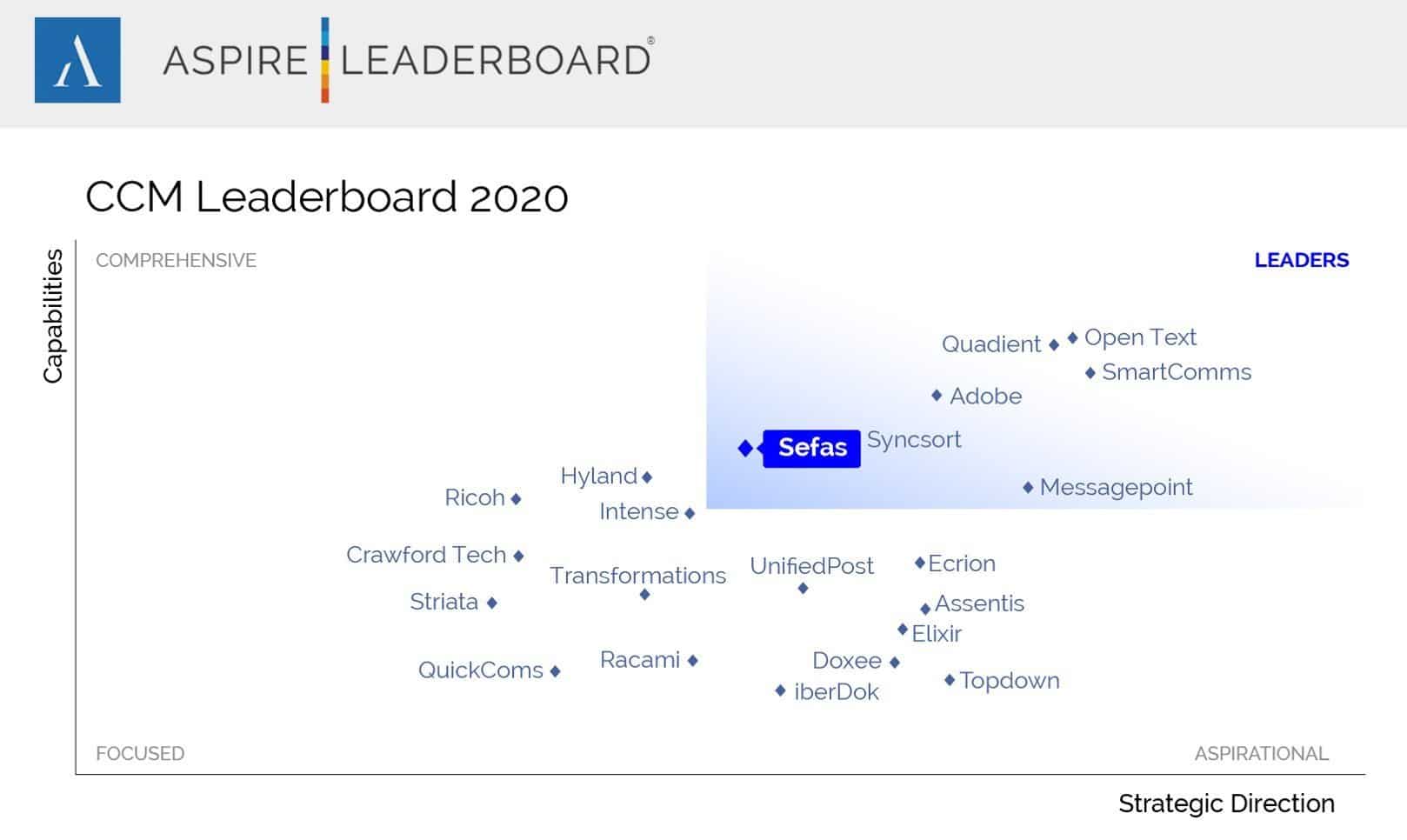Image resolution: width=1407 pixels, height=840 pixels.
Task: Click the Aspire logo blue square icon
Action: [77, 60]
